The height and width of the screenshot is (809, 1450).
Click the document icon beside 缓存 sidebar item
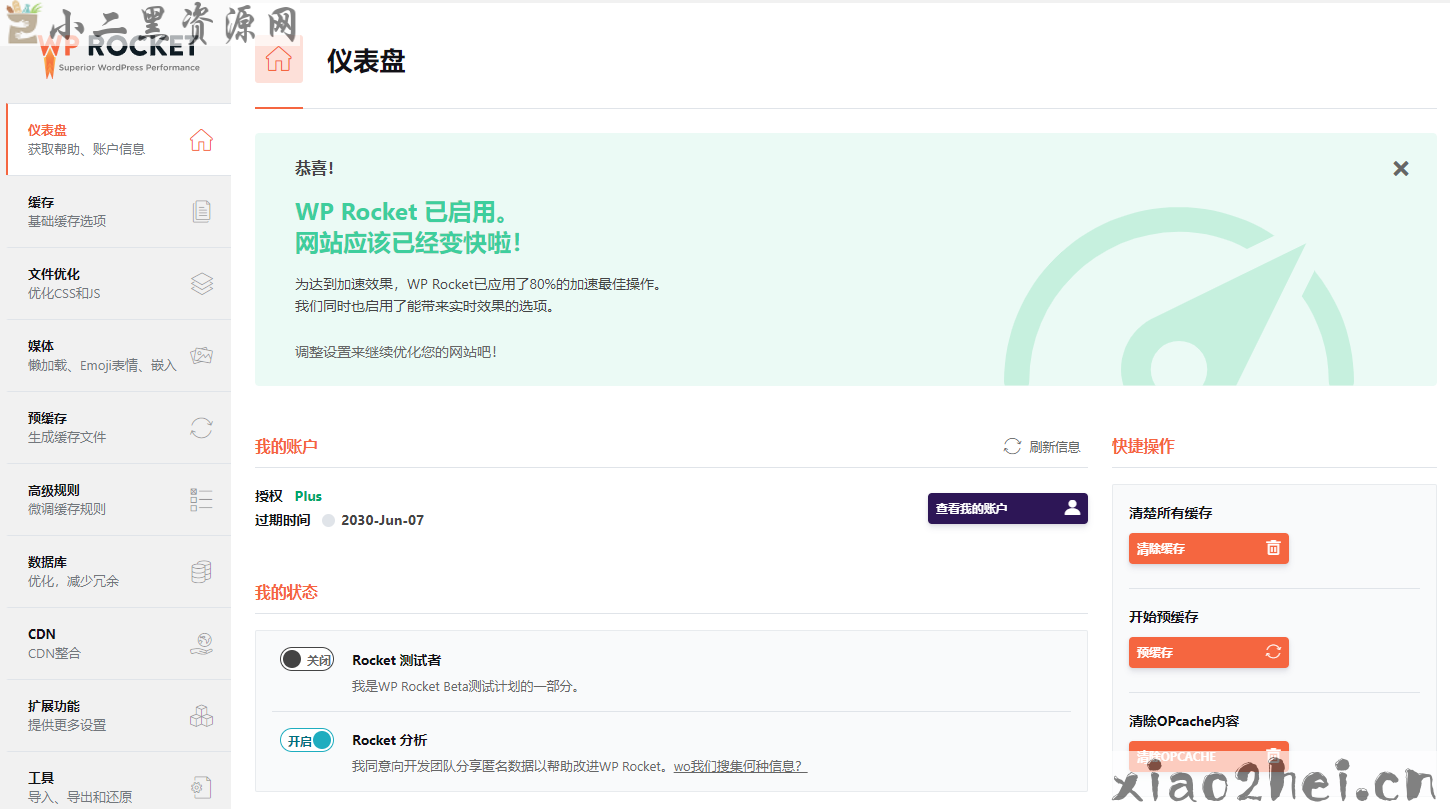201,212
